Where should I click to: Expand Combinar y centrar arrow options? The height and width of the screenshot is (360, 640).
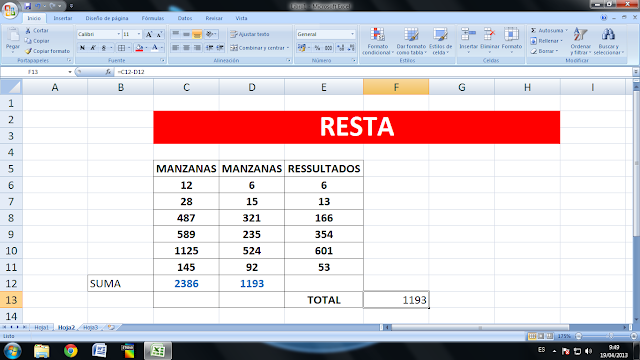click(288, 48)
